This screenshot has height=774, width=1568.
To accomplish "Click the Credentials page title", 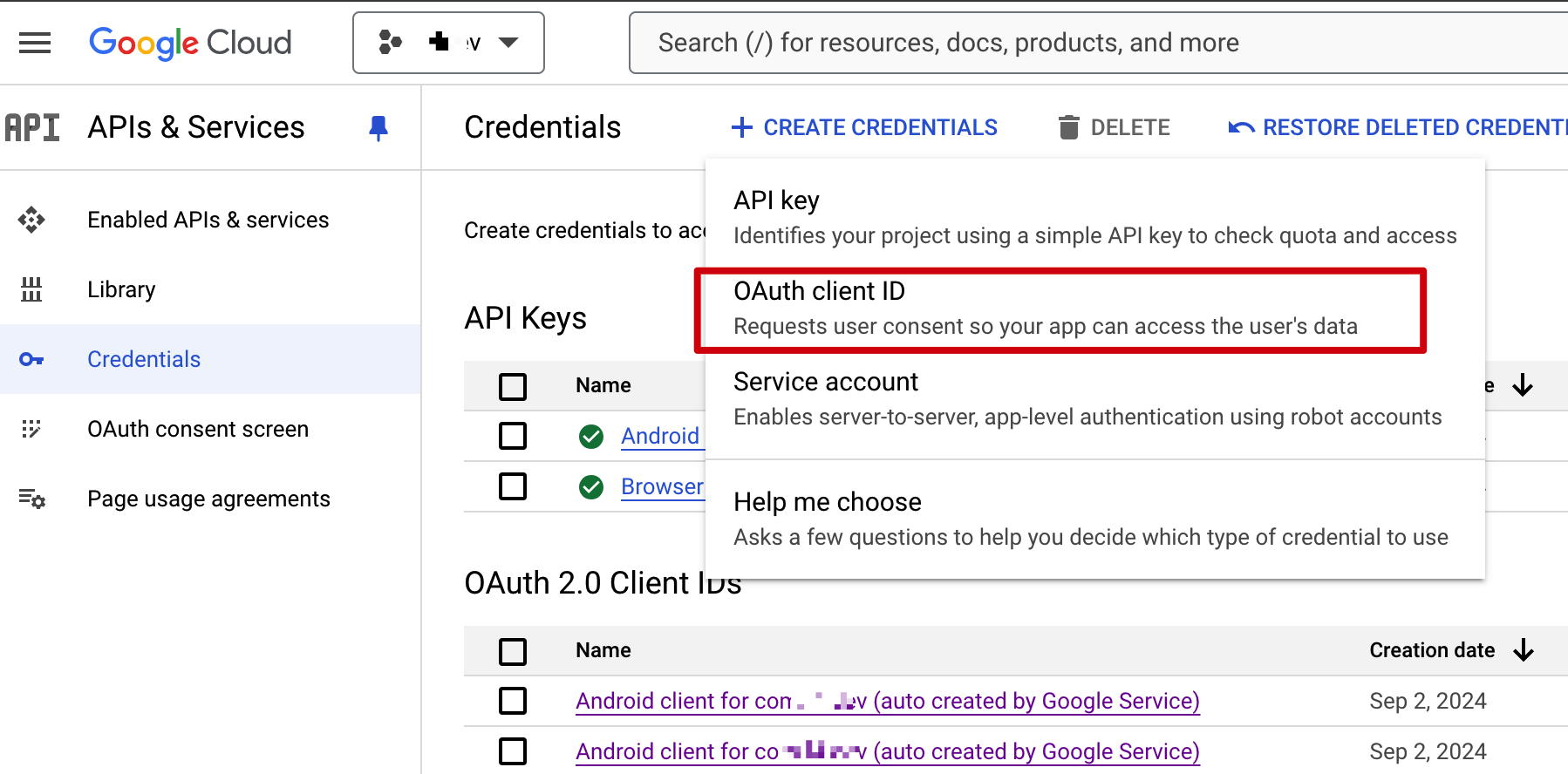I will click(x=542, y=127).
